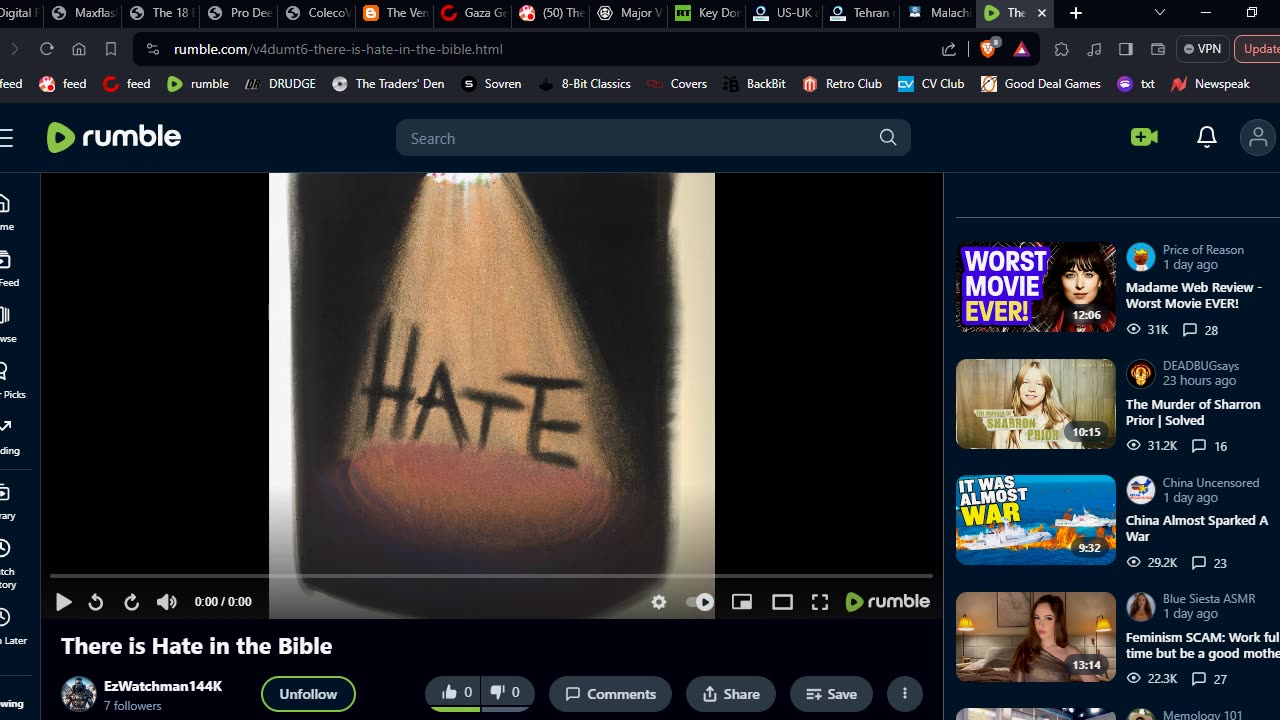Switch to the Maxflas browser tab
1280x720 pixels.
[83, 13]
